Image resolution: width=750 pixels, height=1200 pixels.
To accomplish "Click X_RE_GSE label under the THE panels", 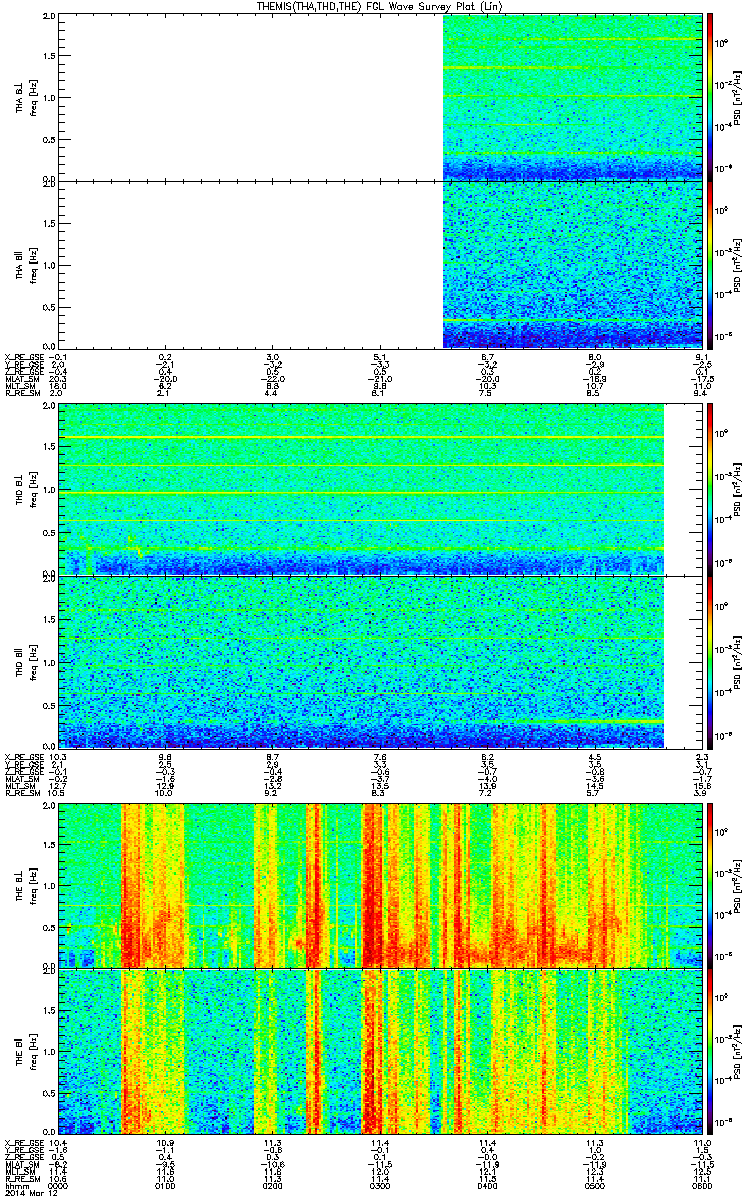I will click(x=23, y=1142).
